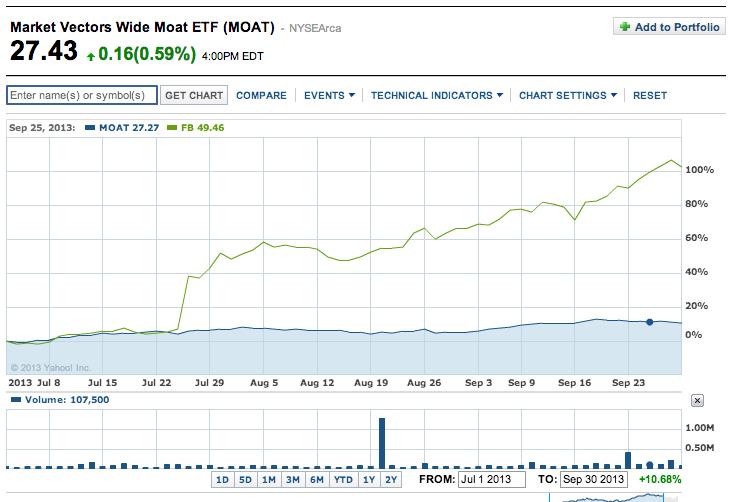Click the Sep 23 date axis label
Image resolution: width=735 pixels, height=502 pixels.
[x=628, y=383]
